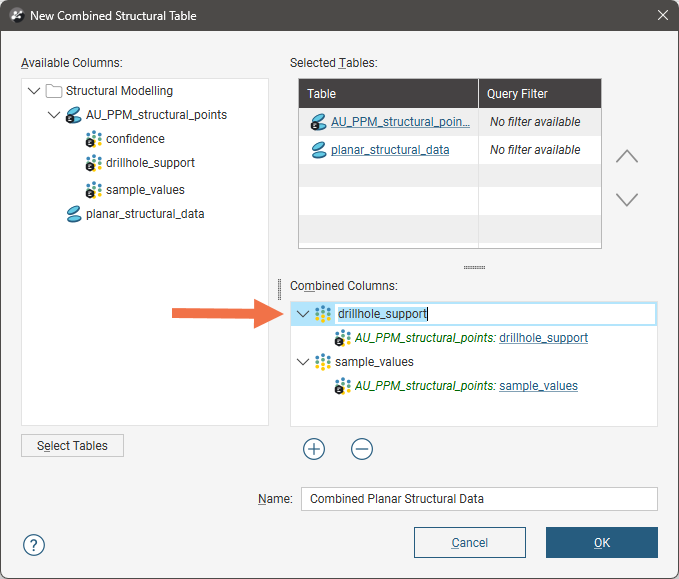Collapse the sample_values combined column
This screenshot has width=679, height=579.
[303, 362]
